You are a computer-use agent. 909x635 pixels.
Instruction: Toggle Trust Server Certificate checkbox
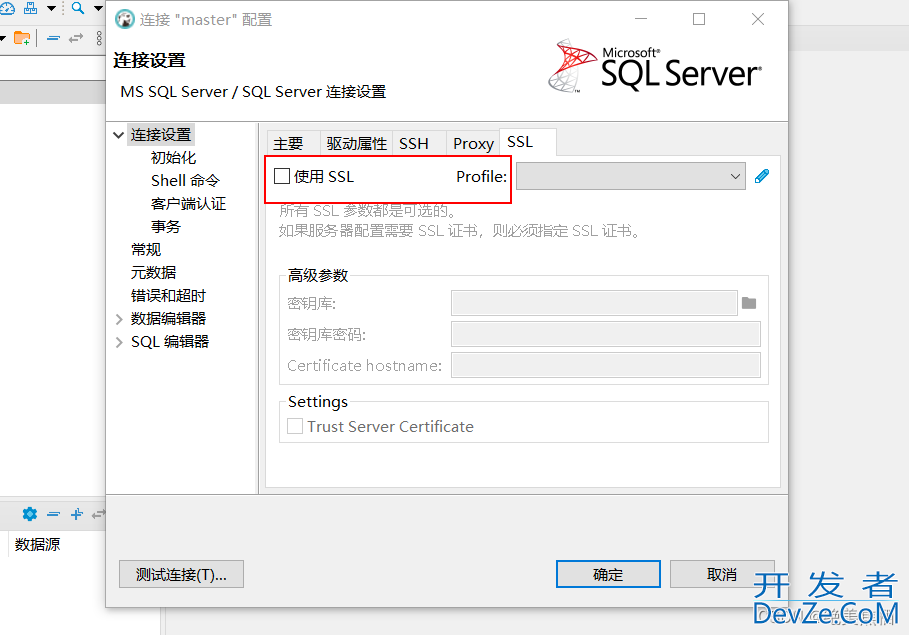click(x=294, y=426)
